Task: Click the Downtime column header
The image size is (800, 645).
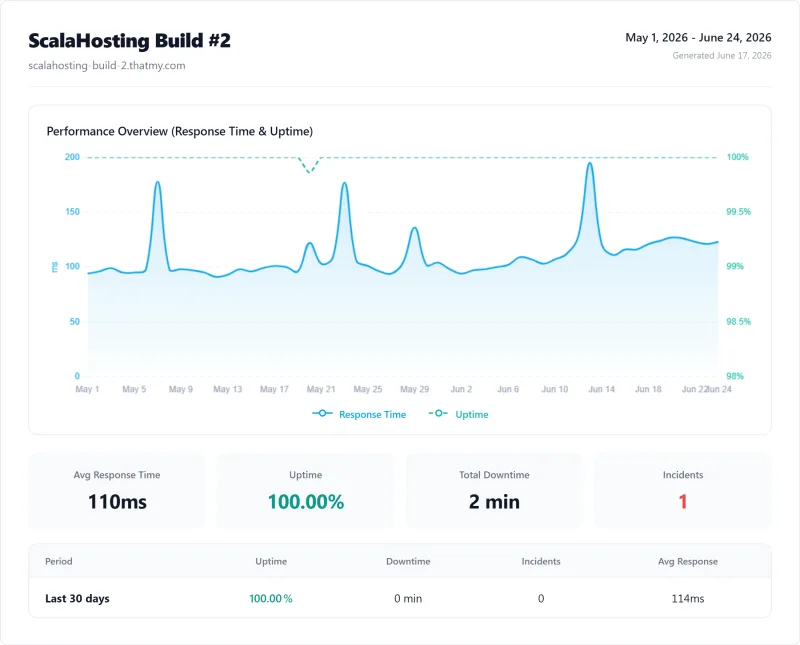Action: tap(408, 561)
